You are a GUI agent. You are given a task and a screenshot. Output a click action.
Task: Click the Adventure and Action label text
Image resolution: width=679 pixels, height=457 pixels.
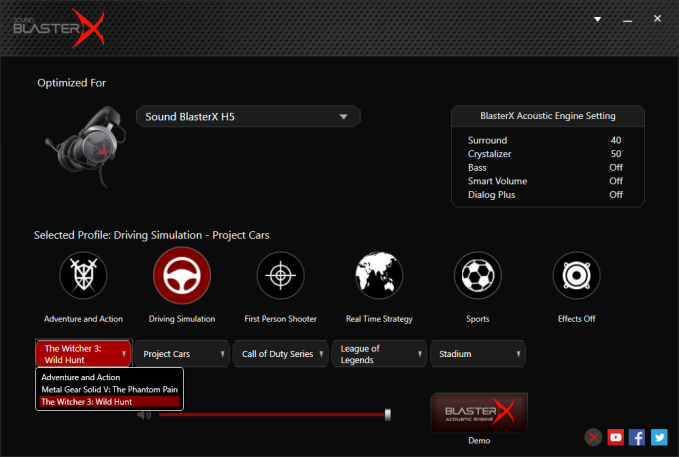click(x=83, y=319)
